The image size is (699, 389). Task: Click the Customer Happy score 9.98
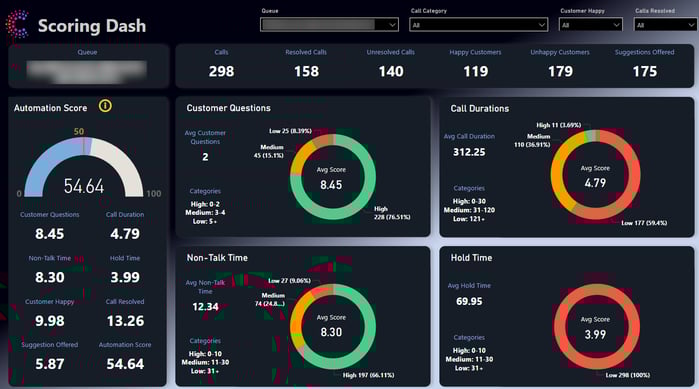pyautogui.click(x=49, y=321)
